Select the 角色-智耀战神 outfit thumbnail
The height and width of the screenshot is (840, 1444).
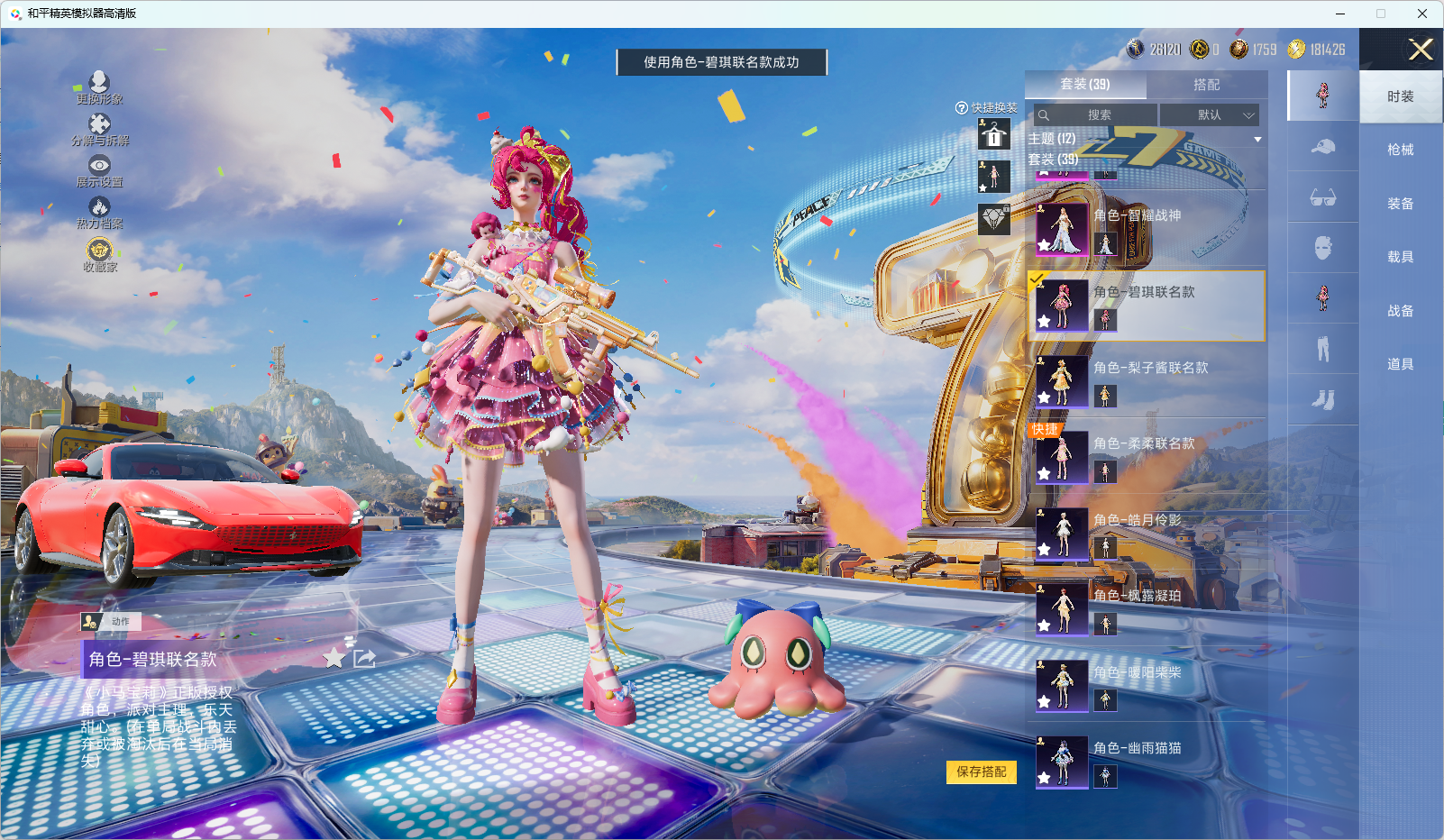pyautogui.click(x=1062, y=230)
